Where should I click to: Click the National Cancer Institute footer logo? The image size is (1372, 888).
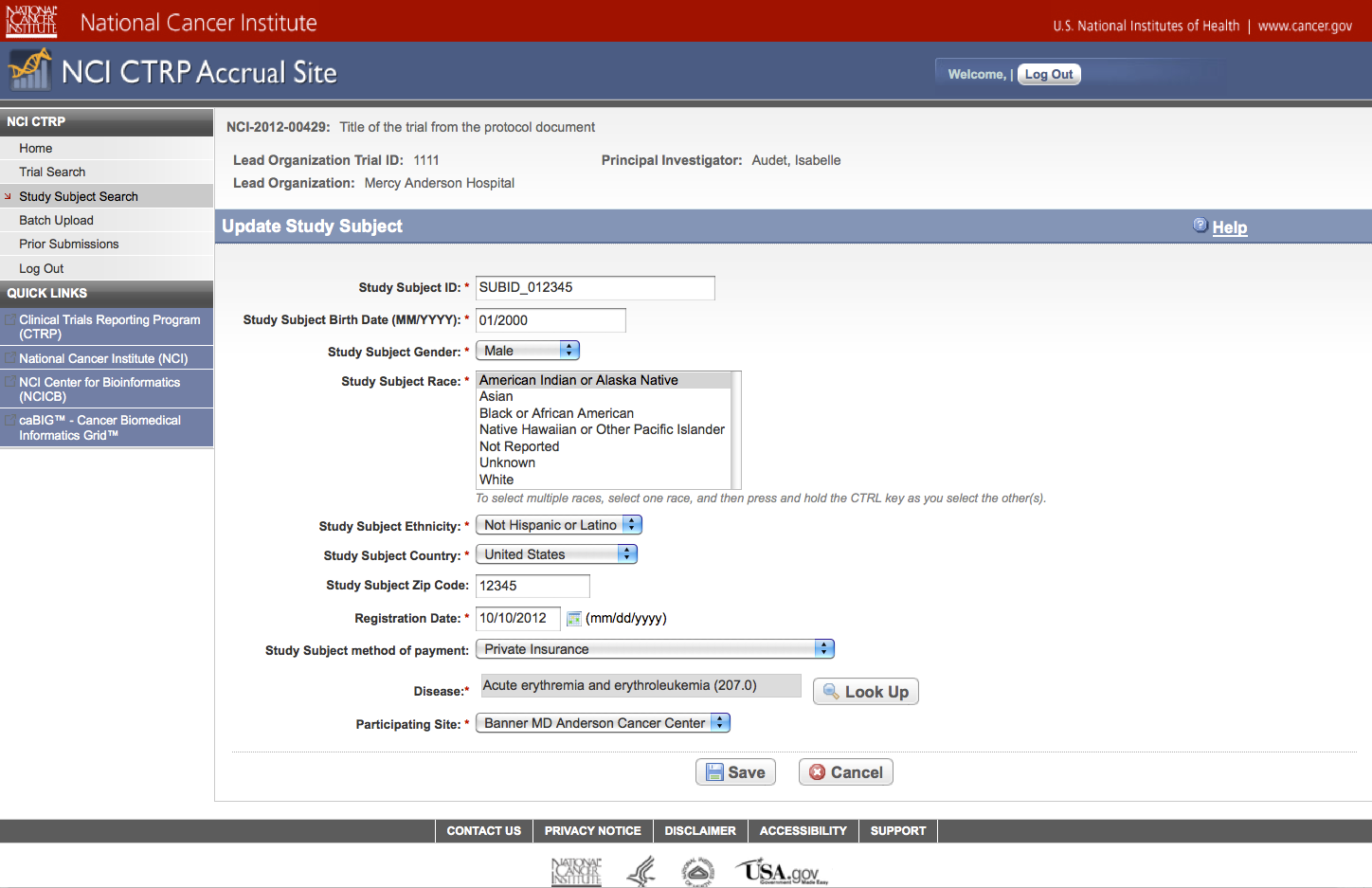coord(576,872)
